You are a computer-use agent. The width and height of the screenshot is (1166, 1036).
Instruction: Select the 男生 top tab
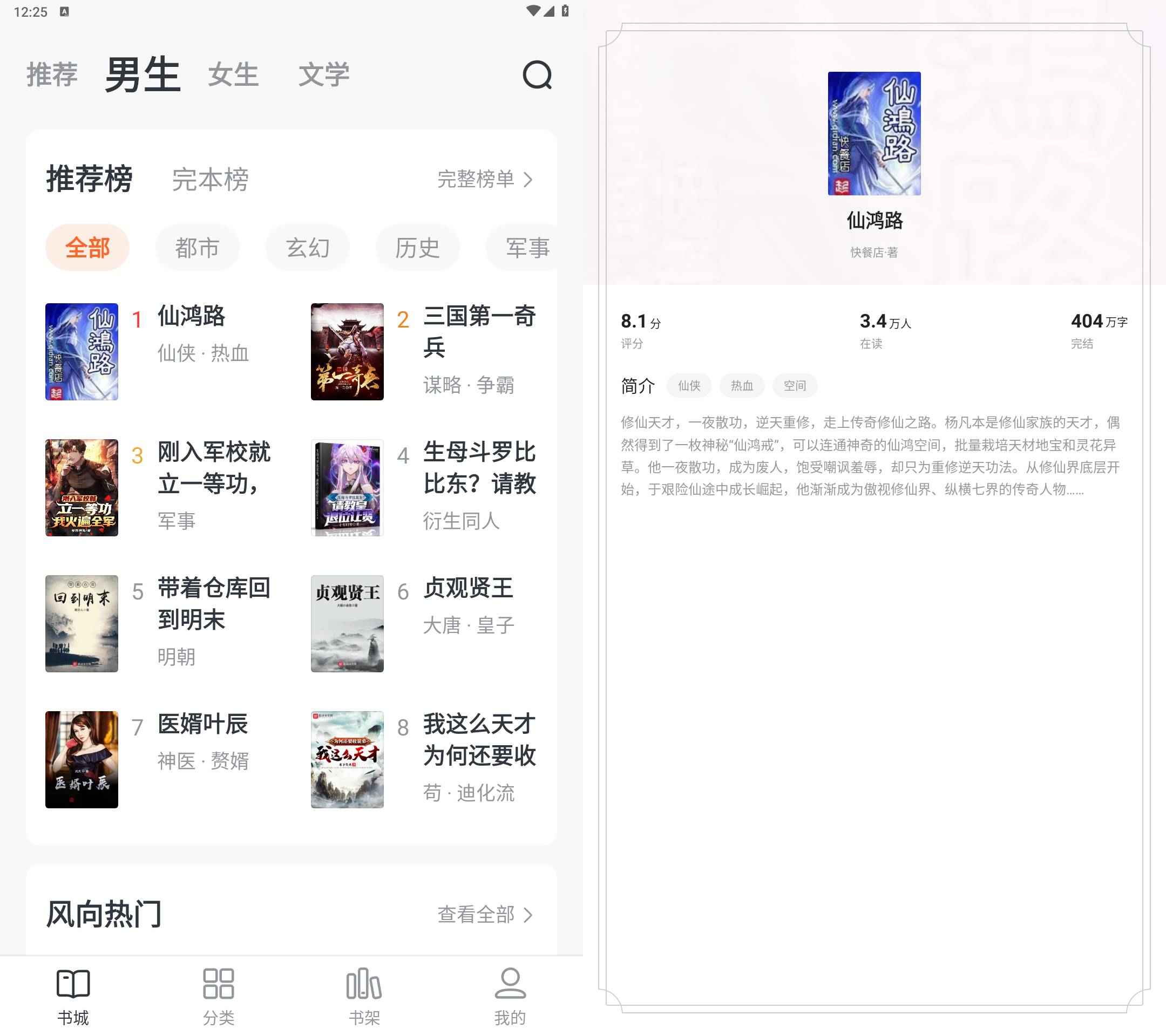click(x=143, y=74)
